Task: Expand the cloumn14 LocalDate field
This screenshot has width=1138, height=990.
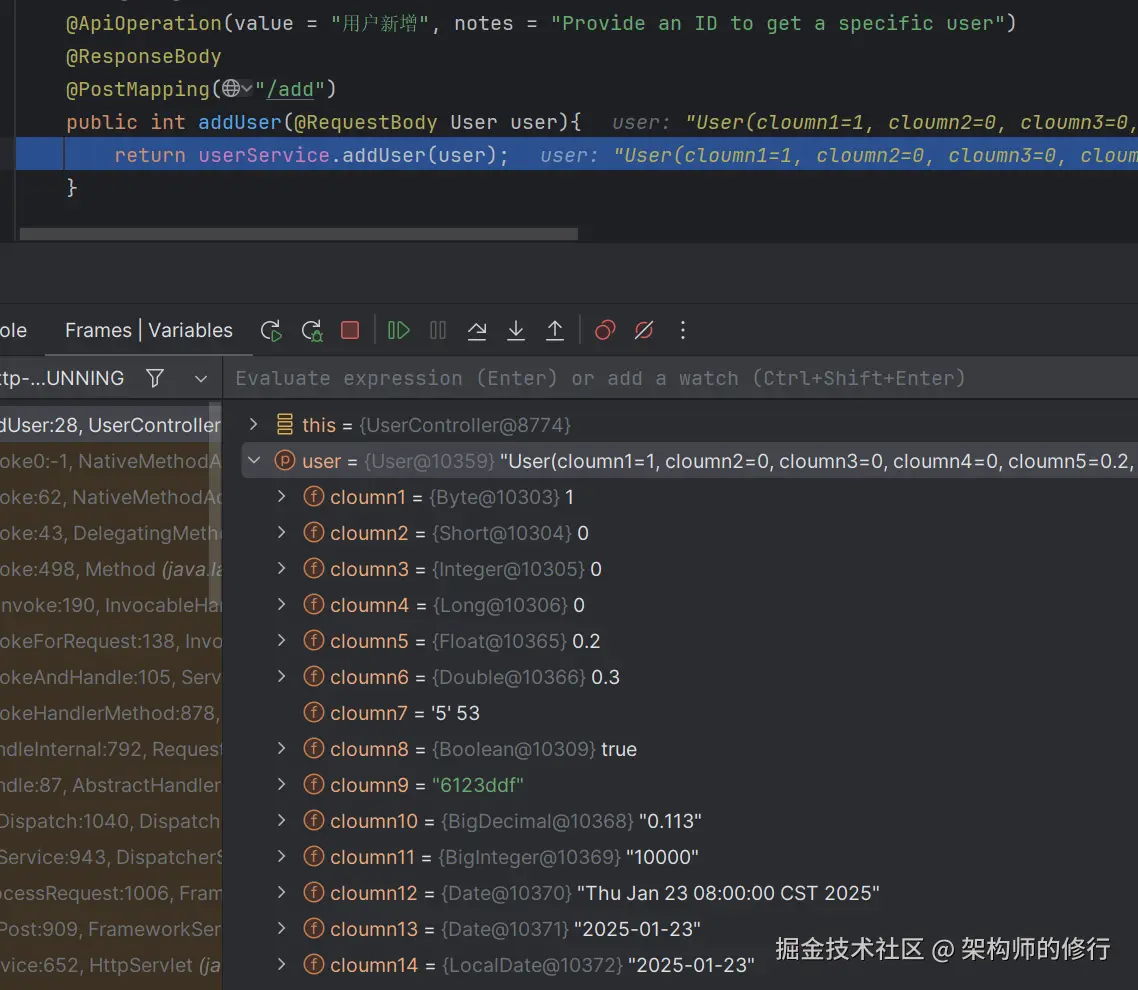Action: click(x=282, y=964)
